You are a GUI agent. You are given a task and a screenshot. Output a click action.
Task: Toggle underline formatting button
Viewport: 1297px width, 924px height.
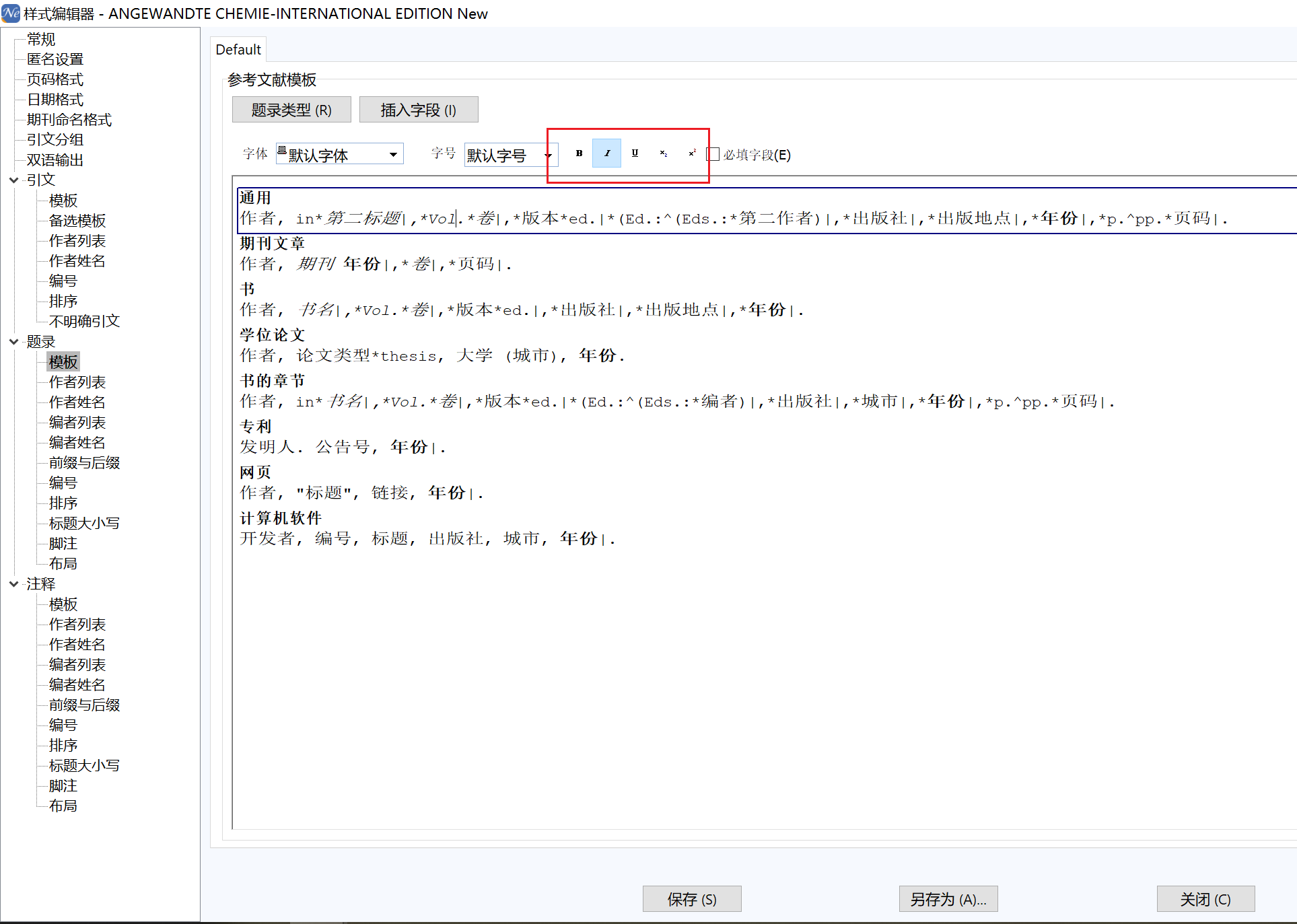[x=635, y=153]
